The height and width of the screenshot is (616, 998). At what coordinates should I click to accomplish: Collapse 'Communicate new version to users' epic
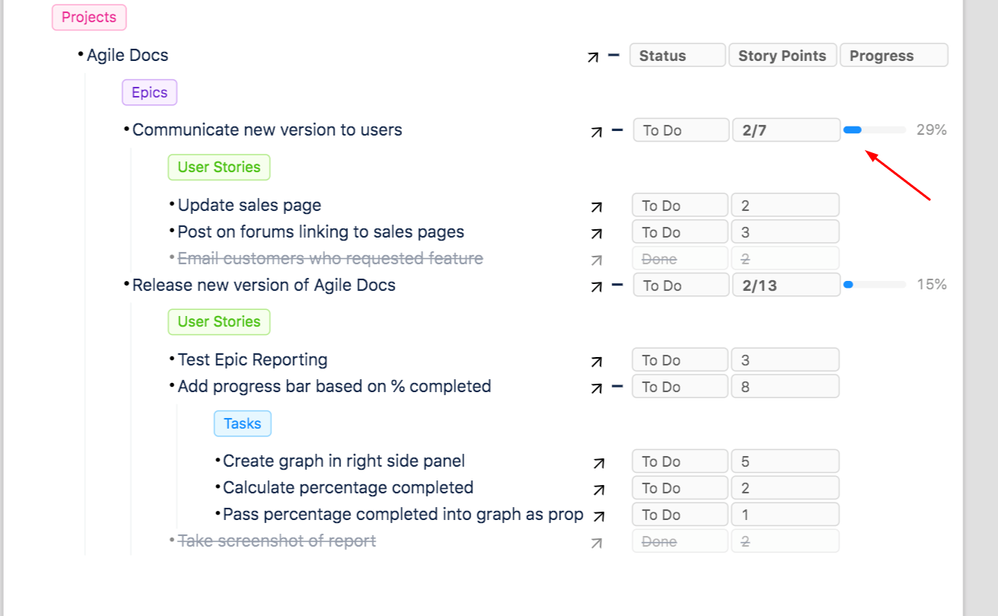(617, 130)
